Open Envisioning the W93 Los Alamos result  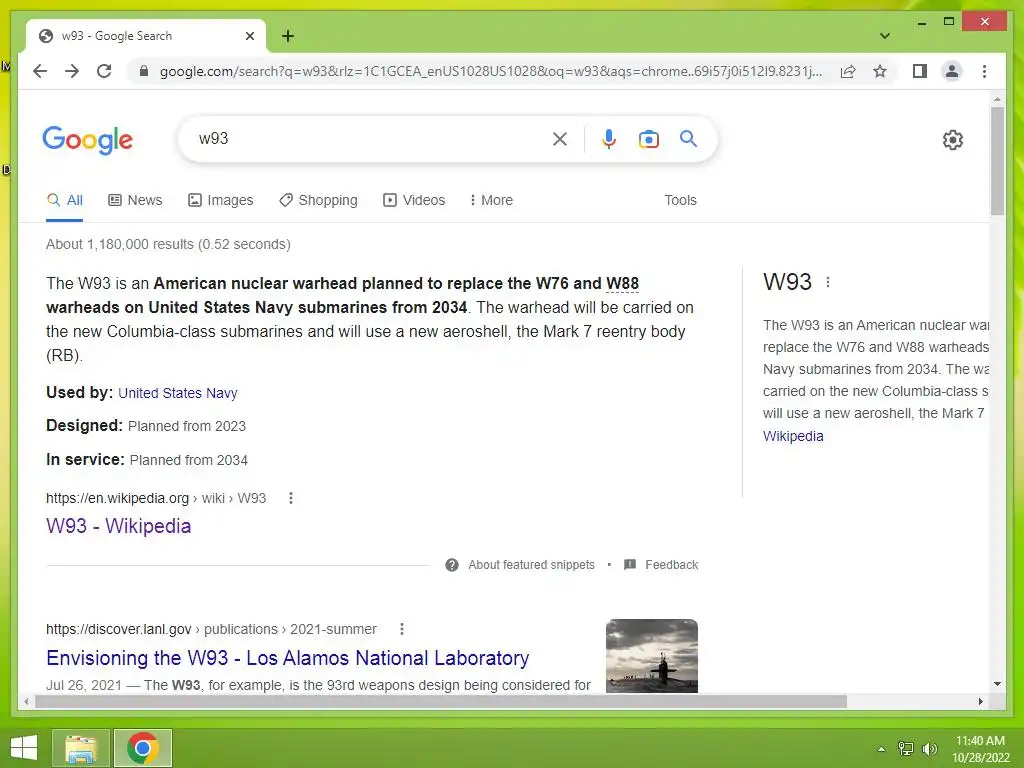point(287,658)
